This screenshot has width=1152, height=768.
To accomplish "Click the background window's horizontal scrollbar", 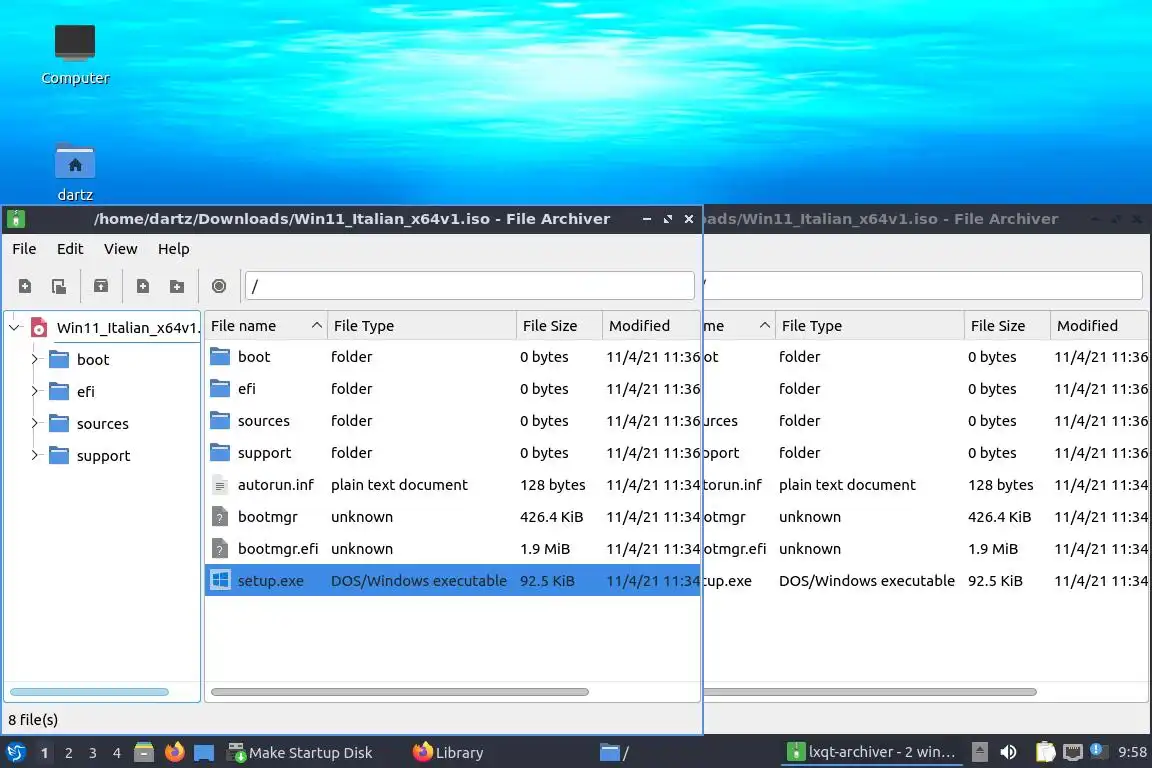I will pyautogui.click(x=870, y=692).
